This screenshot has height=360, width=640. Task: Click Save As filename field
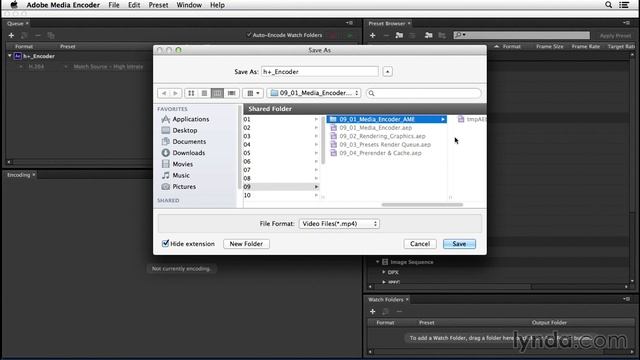(320, 72)
